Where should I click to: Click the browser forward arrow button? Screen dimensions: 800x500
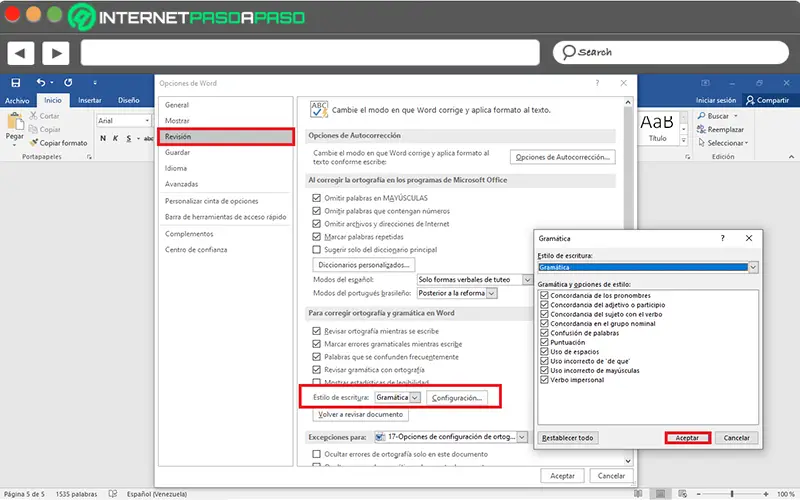(56, 53)
